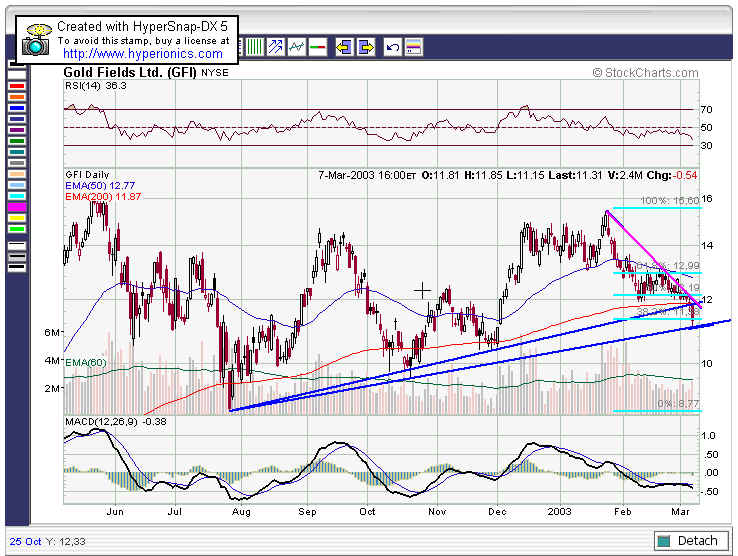
Task: Click the GFI Daily label
Action: tap(87, 175)
